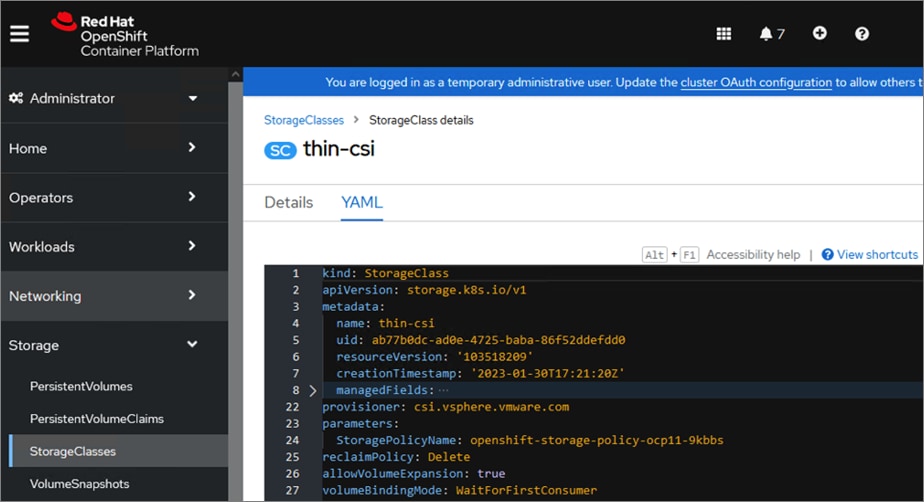
Task: Follow the StorageClasses breadcrumb link
Action: (x=303, y=120)
